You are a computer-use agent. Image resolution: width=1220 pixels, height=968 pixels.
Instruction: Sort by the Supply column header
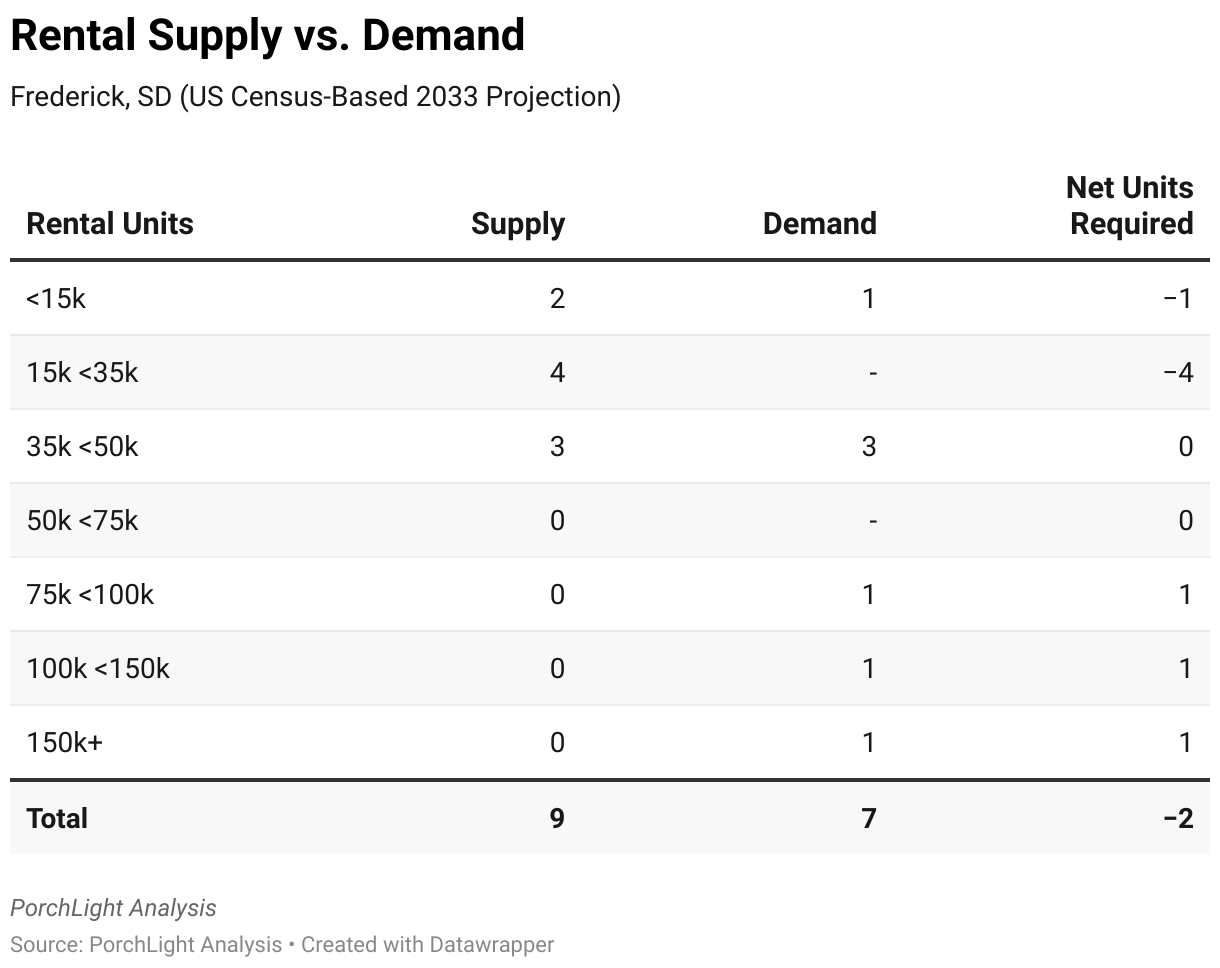[x=517, y=224]
